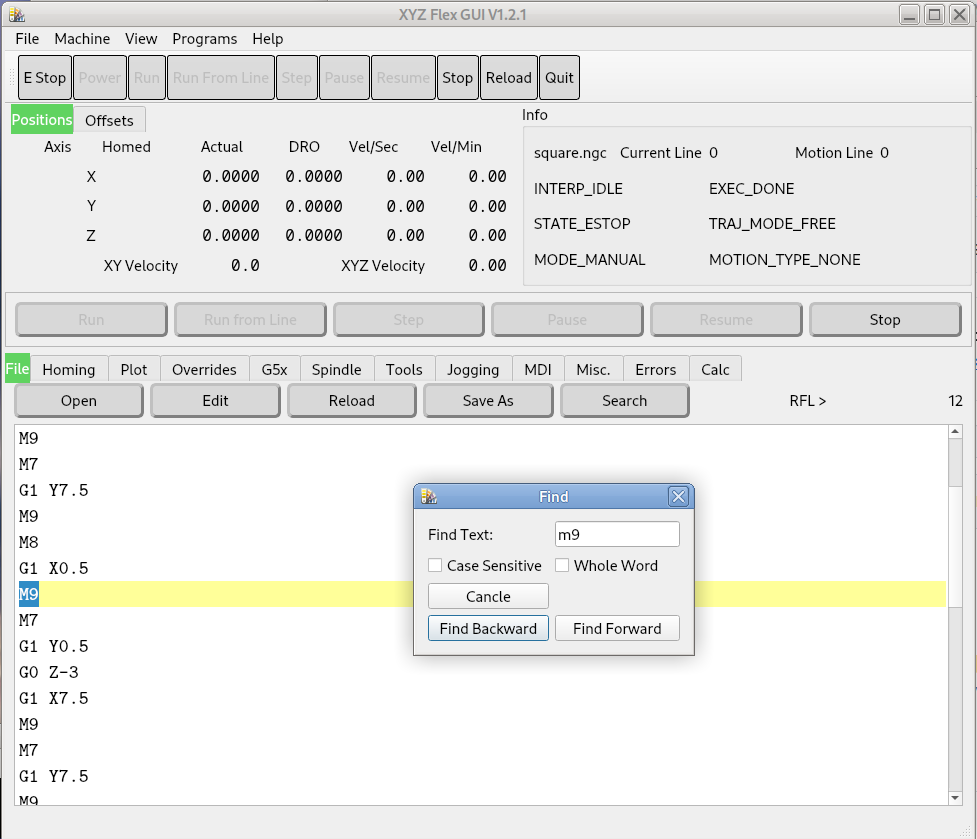Open the Calc tab
The width and height of the screenshot is (977, 839).
point(715,369)
